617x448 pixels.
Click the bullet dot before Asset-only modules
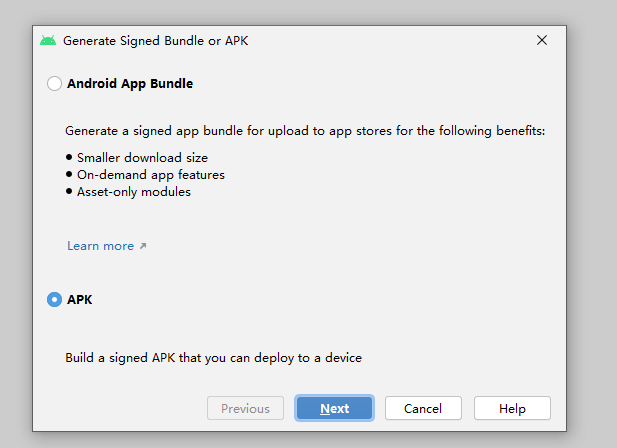pos(69,192)
